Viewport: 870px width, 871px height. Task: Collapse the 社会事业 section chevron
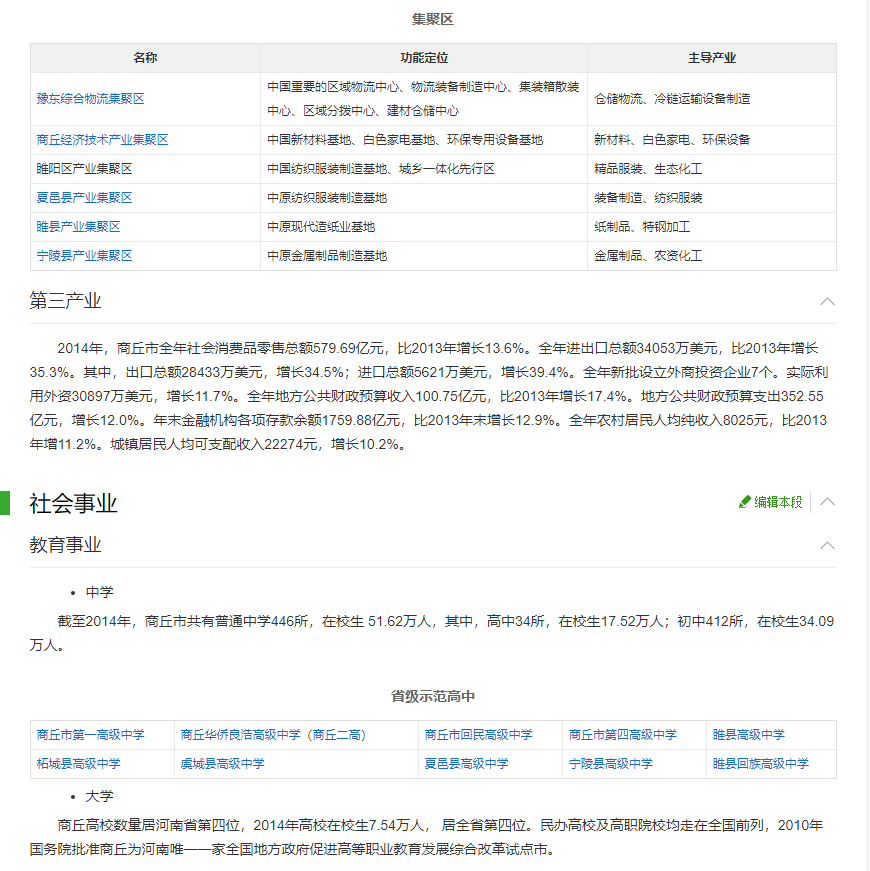click(827, 502)
